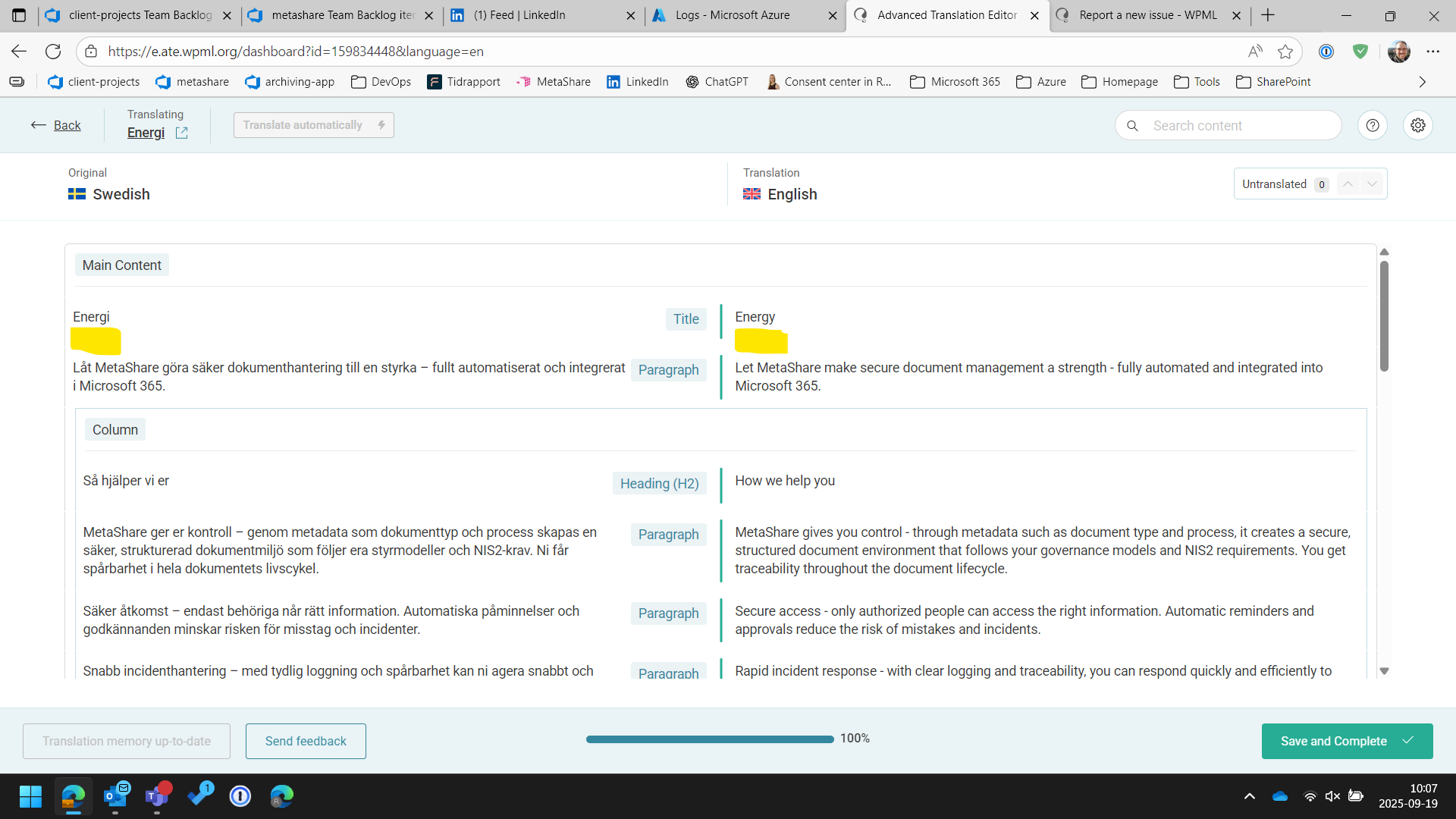Add this page to favorites star

point(1285,52)
